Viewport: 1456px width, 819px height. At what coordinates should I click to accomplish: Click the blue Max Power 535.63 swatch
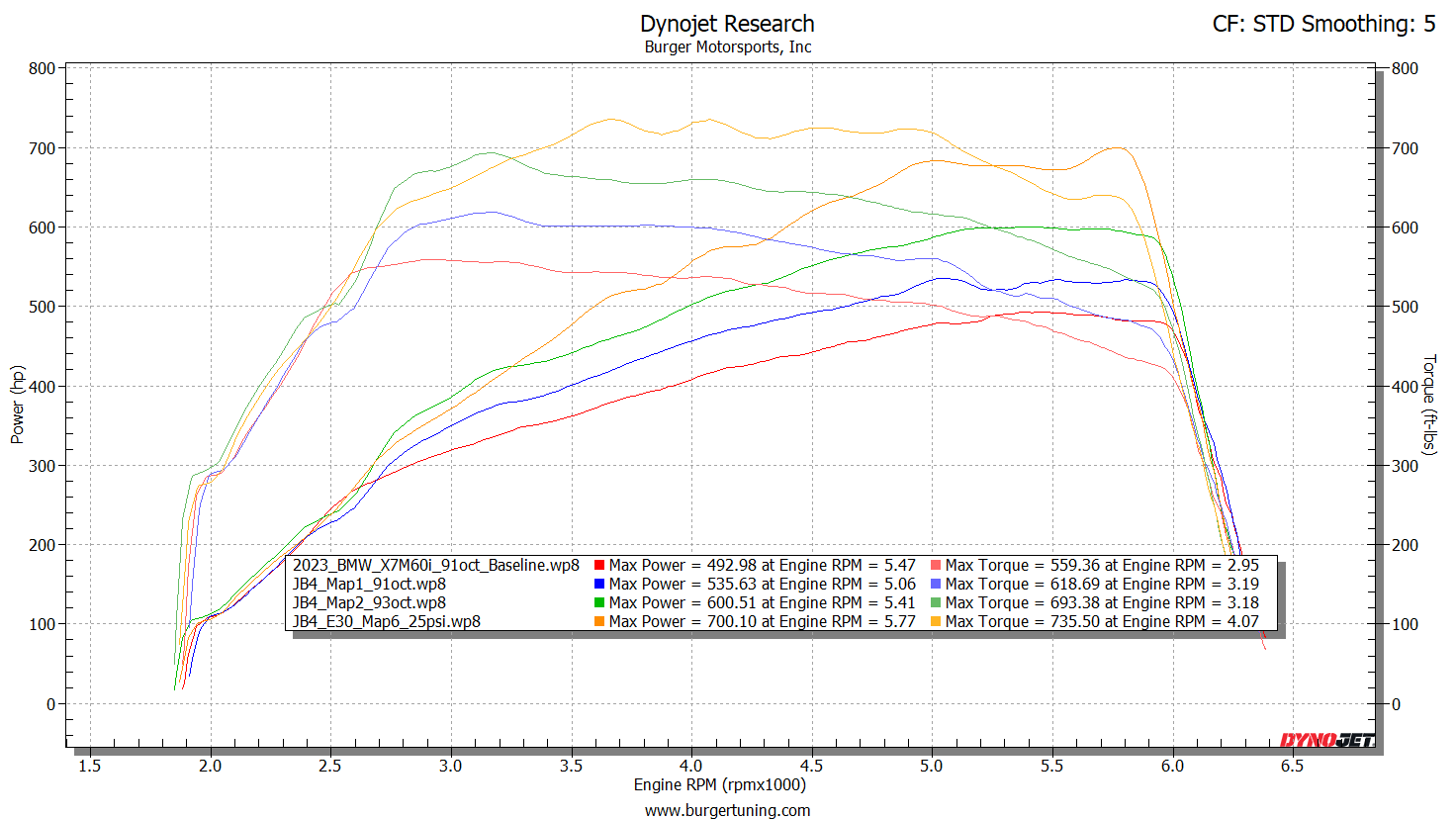pyautogui.click(x=599, y=585)
